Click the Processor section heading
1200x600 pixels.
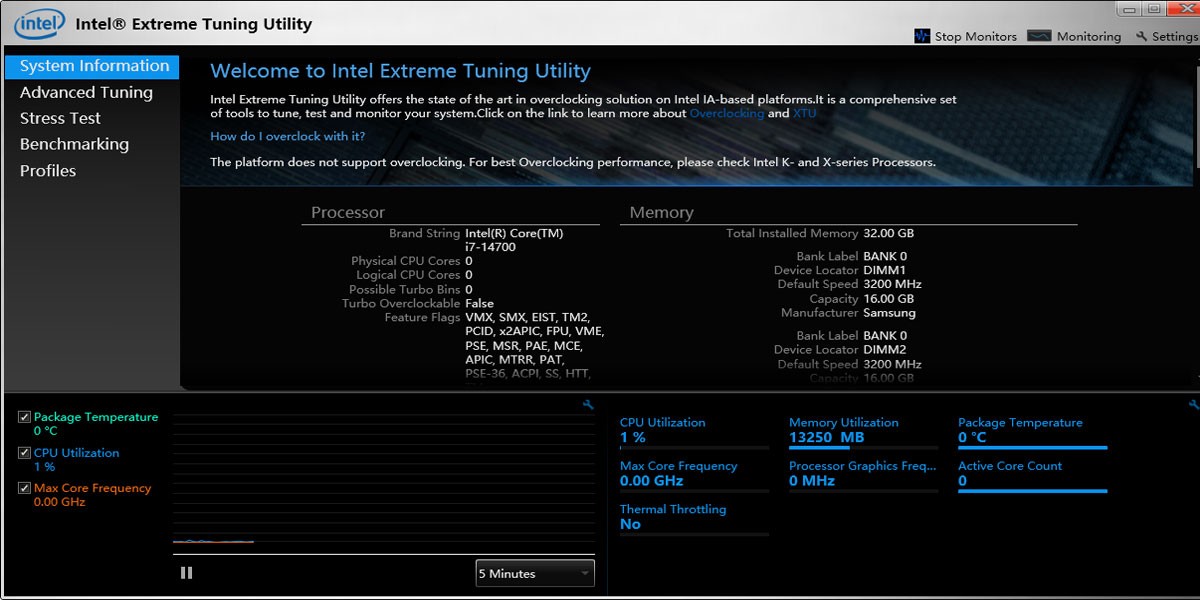347,212
